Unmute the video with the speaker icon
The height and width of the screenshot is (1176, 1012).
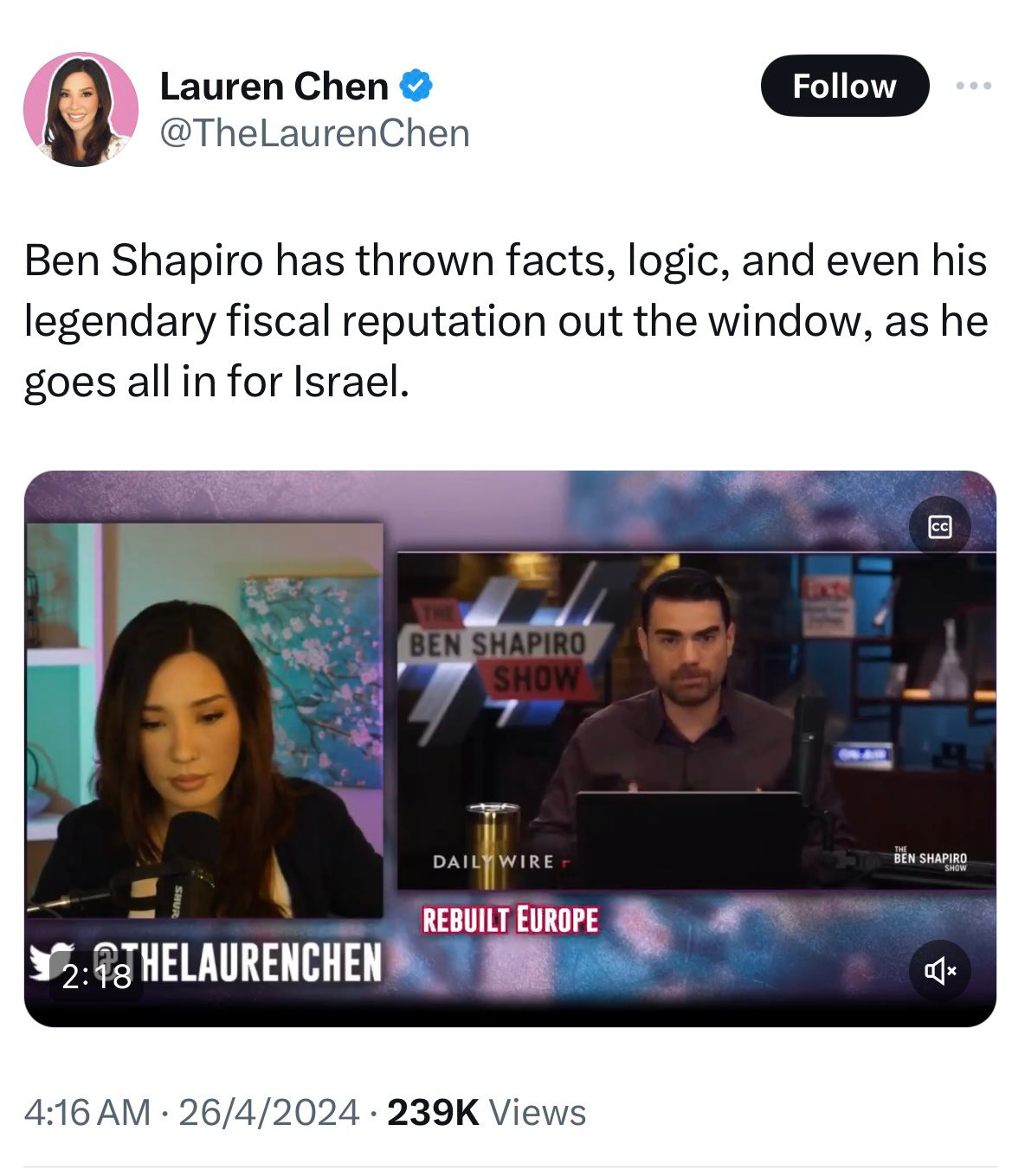tap(940, 972)
